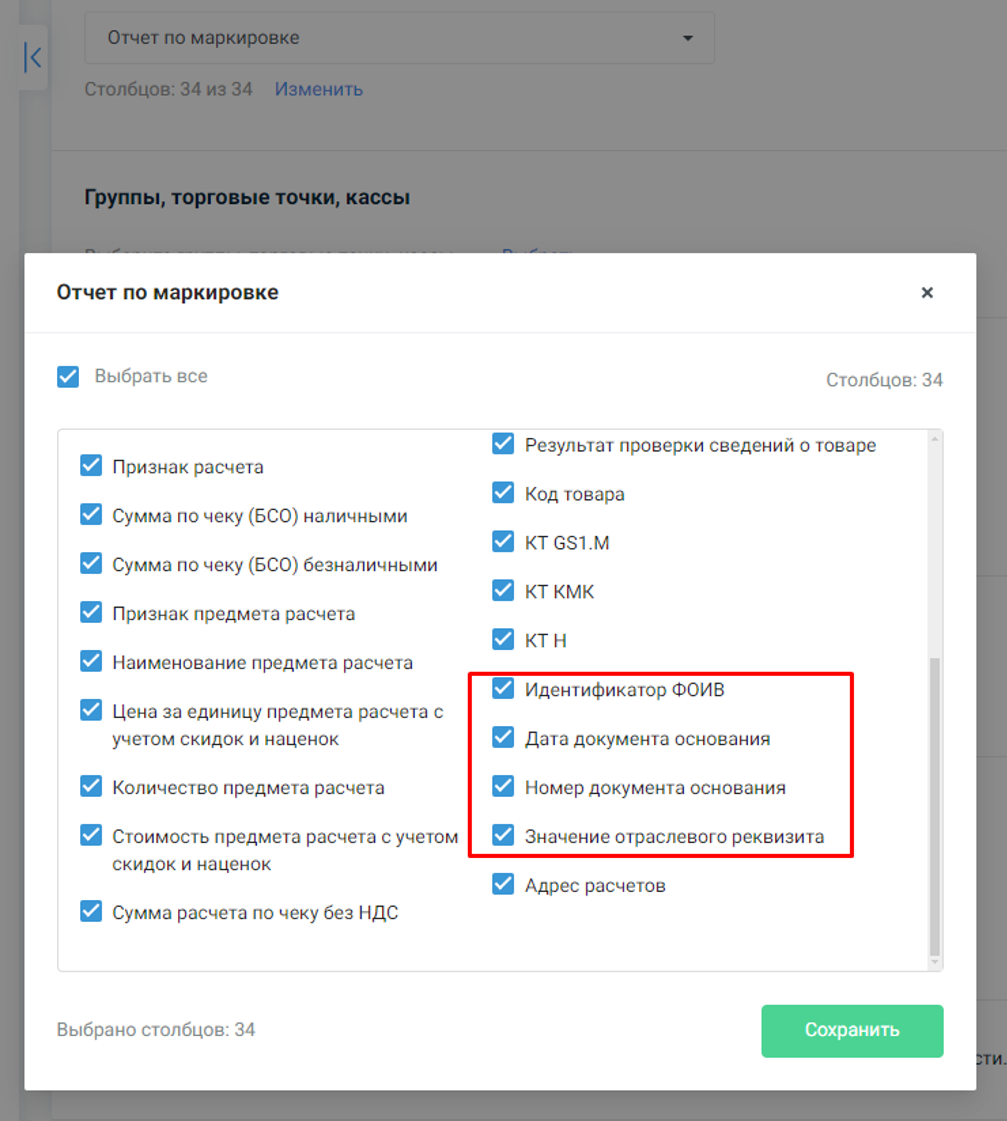Screen dimensions: 1007x1121
Task: Uncheck the Дата документа основания checkbox
Action: pyautogui.click(x=503, y=738)
